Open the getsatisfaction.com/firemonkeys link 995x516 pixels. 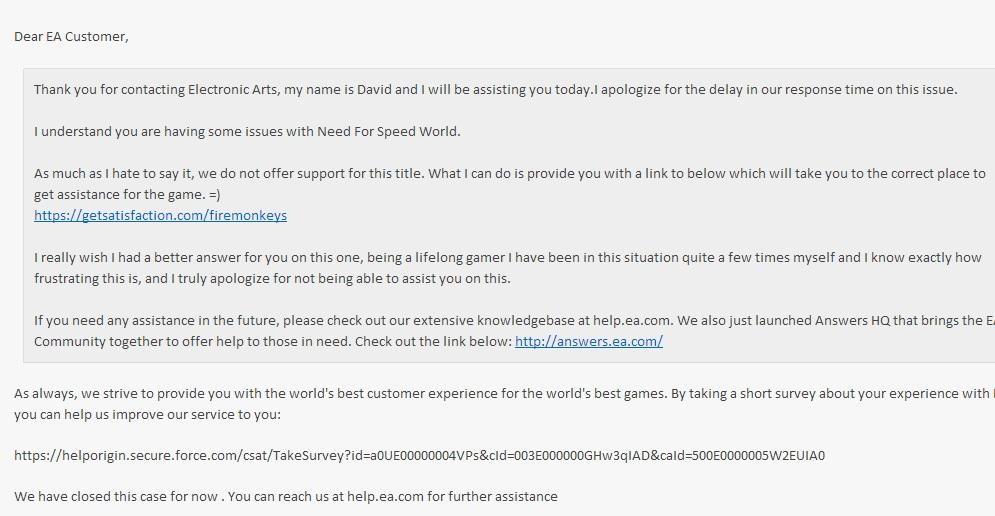coord(161,216)
